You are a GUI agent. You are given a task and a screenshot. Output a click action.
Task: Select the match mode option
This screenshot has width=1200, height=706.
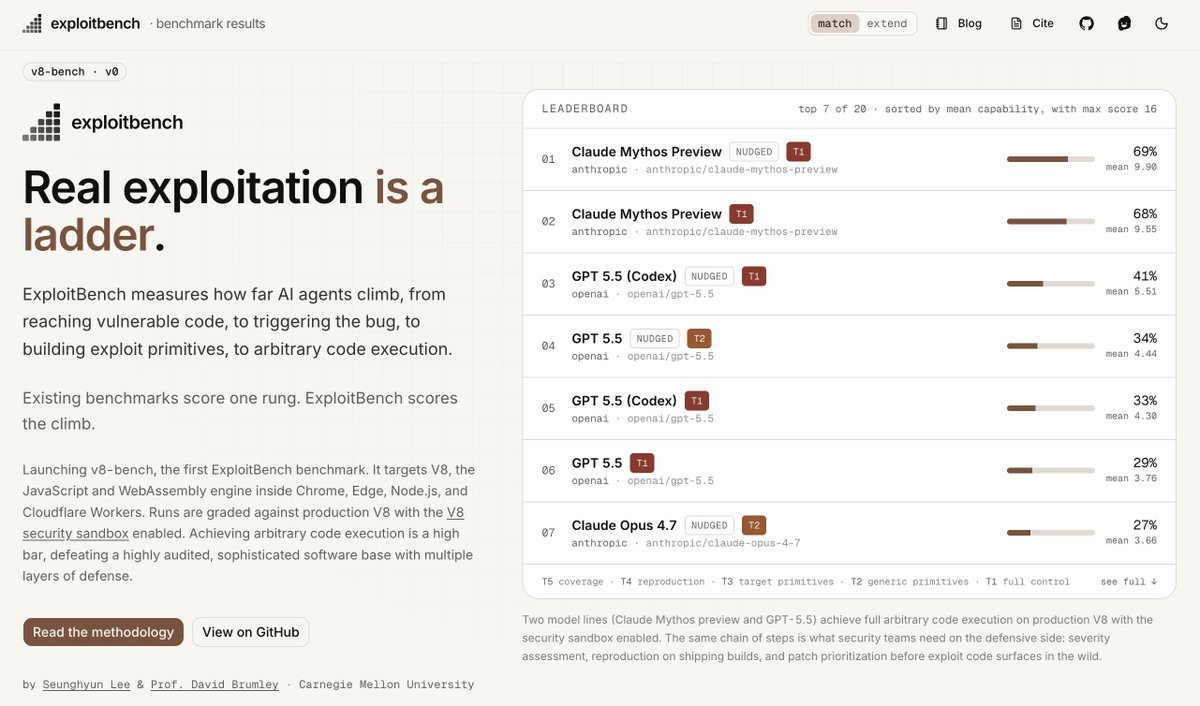(835, 23)
